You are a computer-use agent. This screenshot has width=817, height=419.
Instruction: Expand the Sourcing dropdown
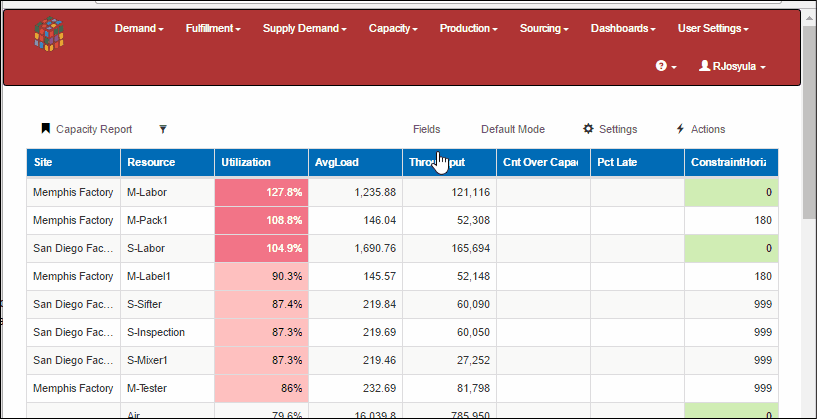point(544,29)
